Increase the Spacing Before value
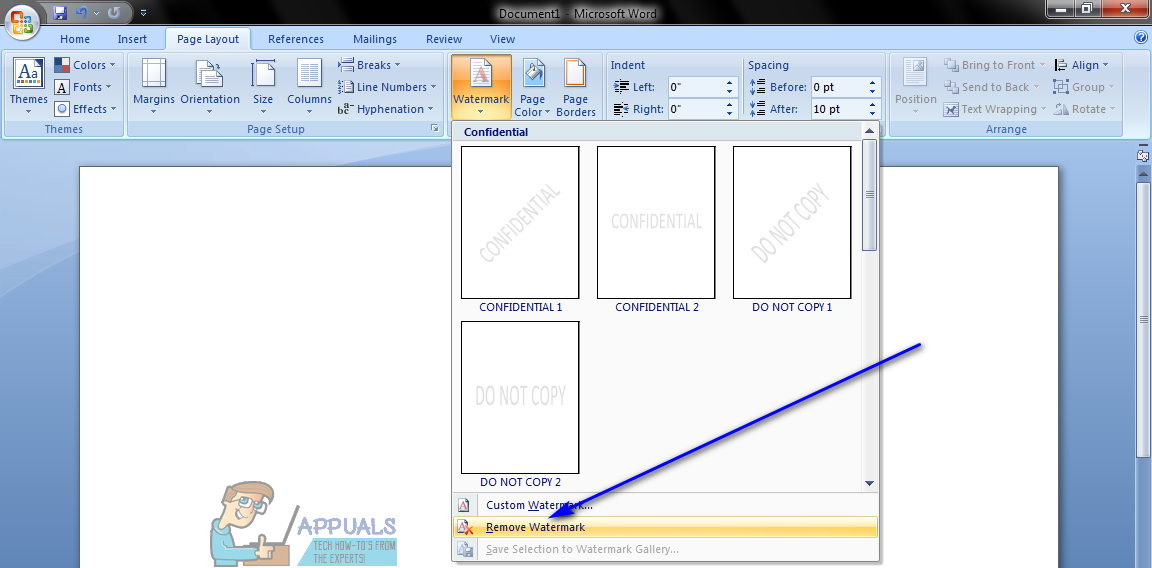 click(873, 82)
